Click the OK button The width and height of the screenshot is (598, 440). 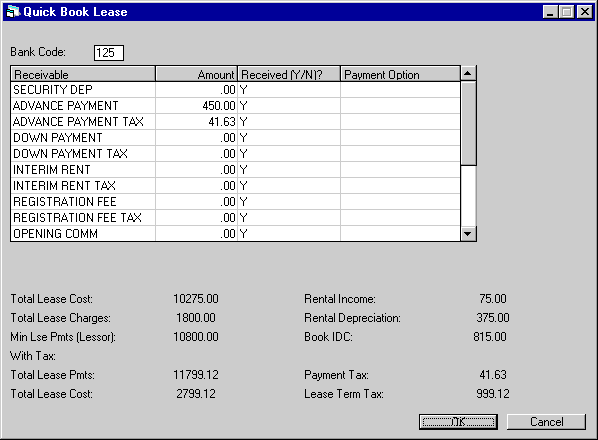pyautogui.click(x=458, y=422)
